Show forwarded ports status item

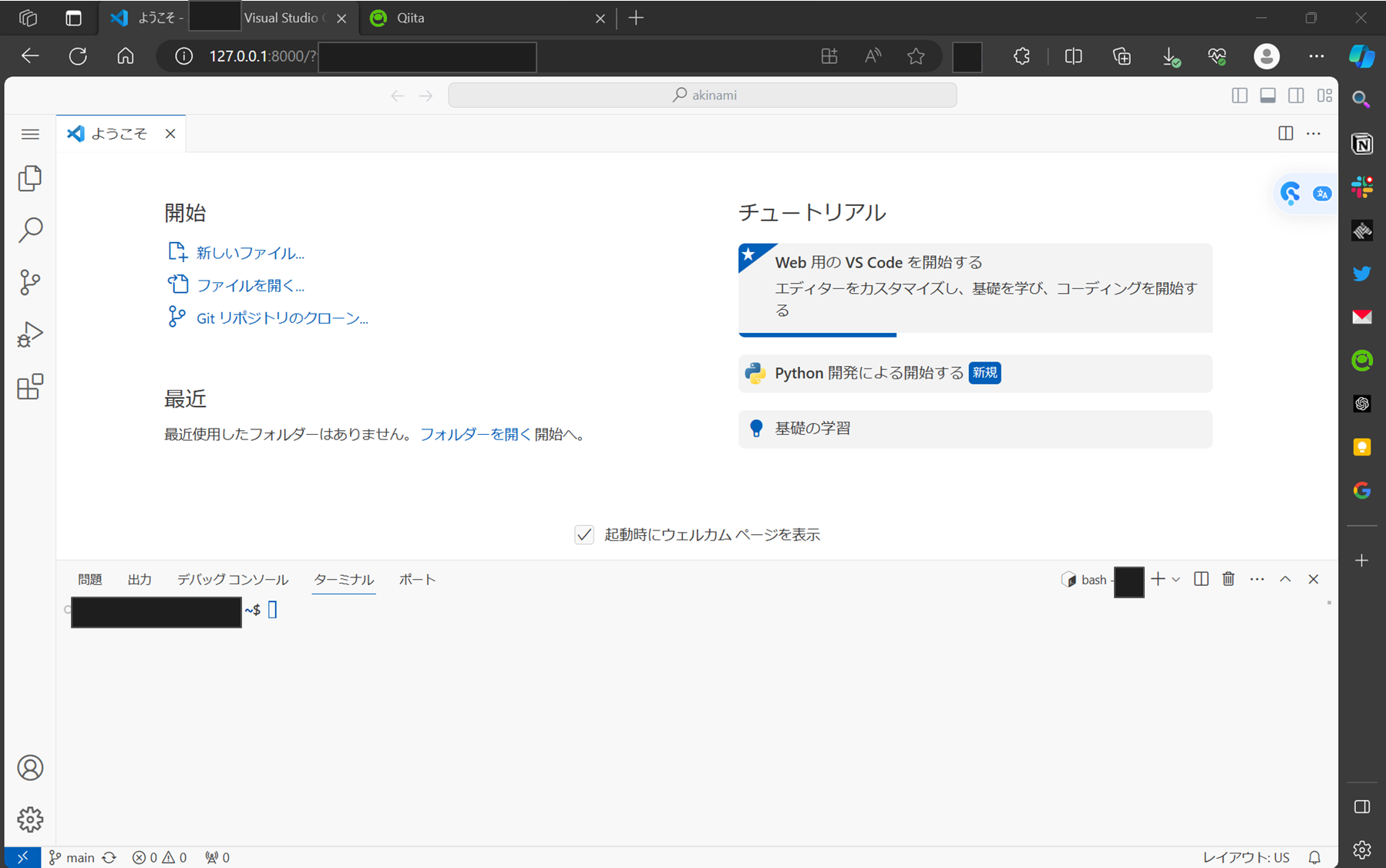click(217, 857)
